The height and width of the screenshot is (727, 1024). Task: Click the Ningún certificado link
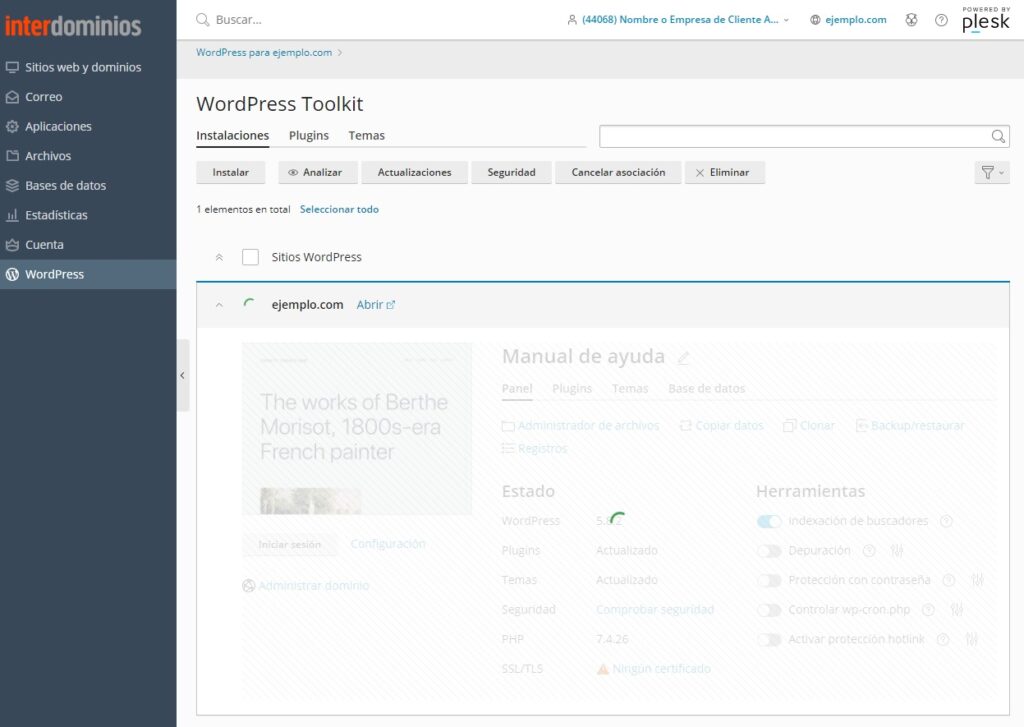point(662,669)
